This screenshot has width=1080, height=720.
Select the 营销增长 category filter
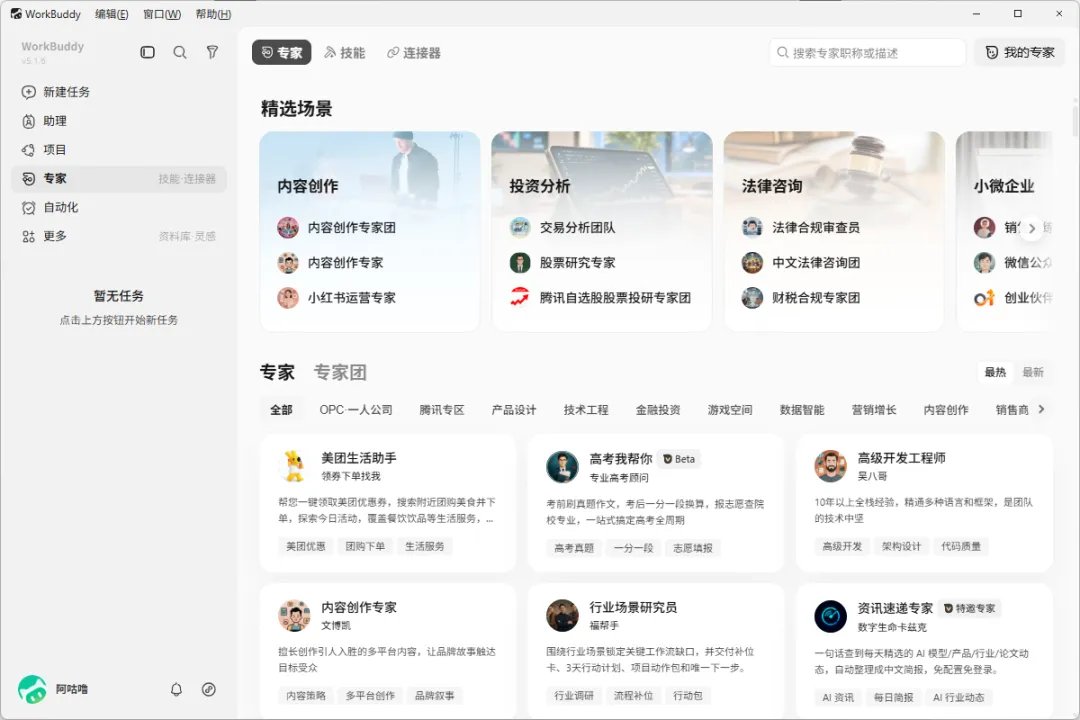tap(874, 410)
